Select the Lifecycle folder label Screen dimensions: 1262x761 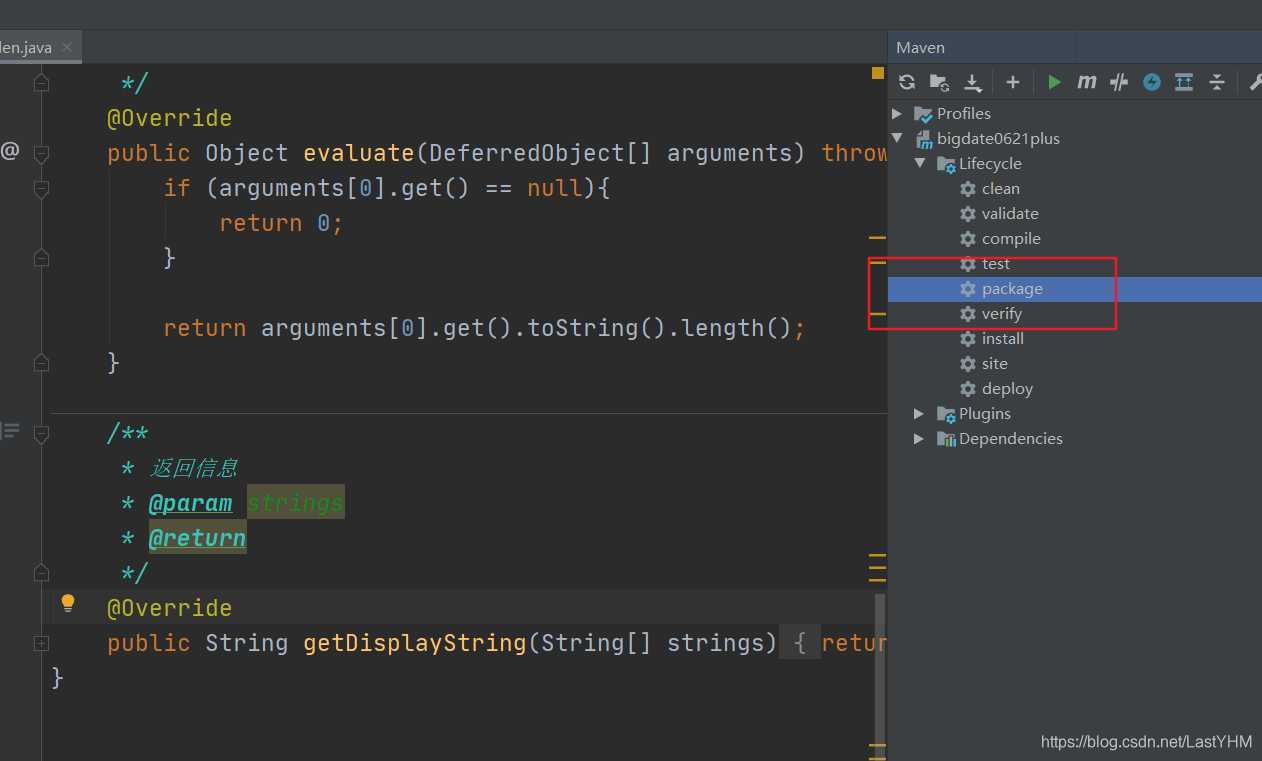(990, 163)
